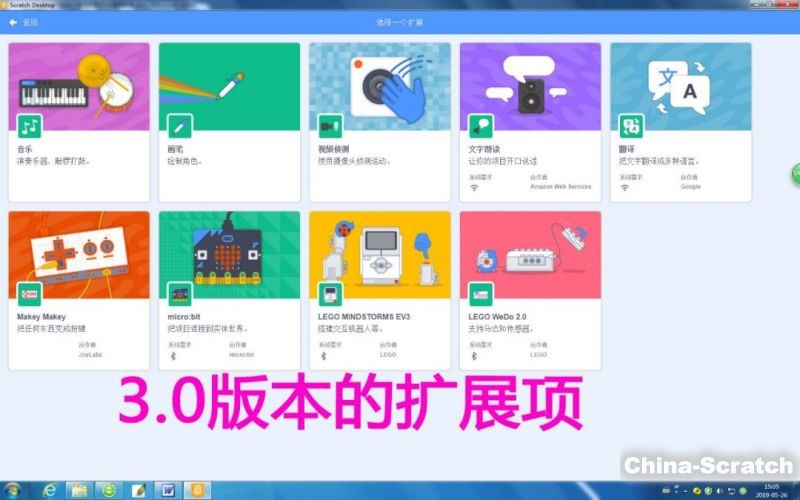This screenshot has width=800, height=500.
Task: Click the 音乐 extension title
Action: coord(24,149)
